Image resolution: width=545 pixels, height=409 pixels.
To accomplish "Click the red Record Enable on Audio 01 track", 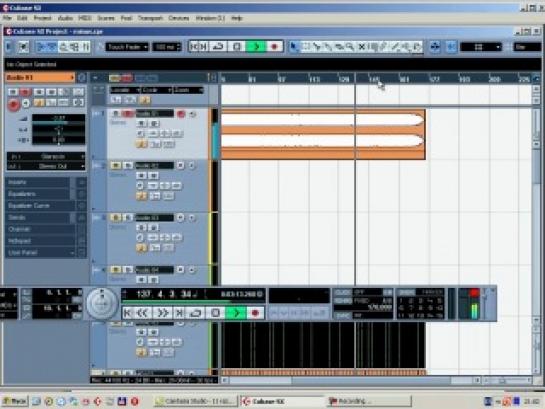I will 181,114.
